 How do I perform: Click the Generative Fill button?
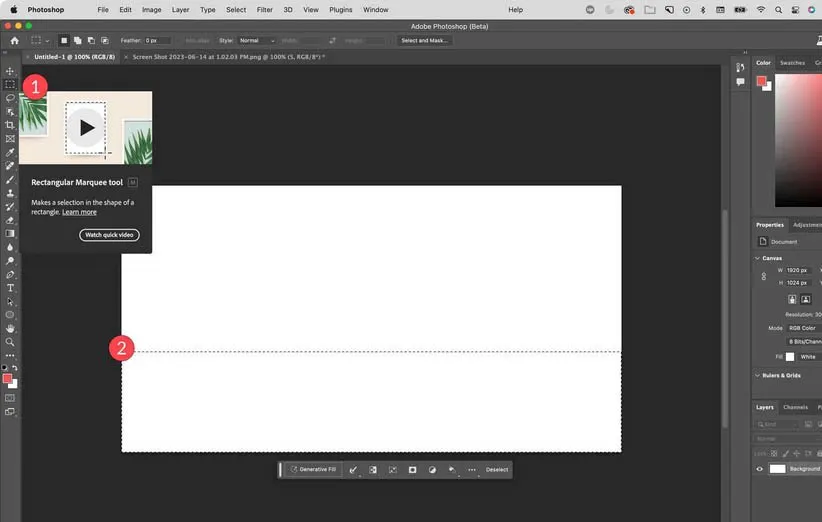[x=313, y=469]
